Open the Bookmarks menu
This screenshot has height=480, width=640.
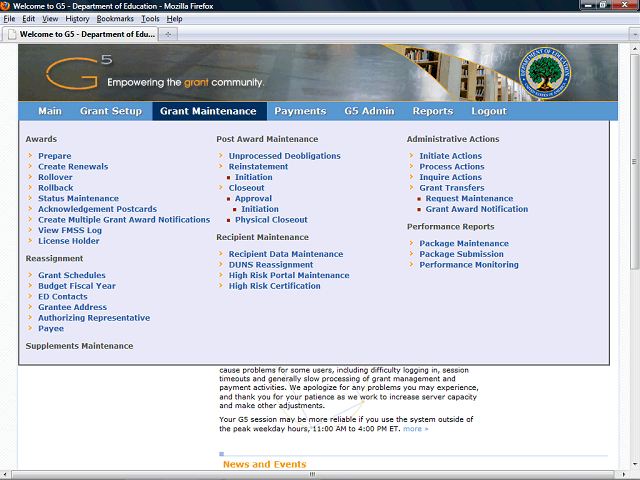pyautogui.click(x=115, y=19)
